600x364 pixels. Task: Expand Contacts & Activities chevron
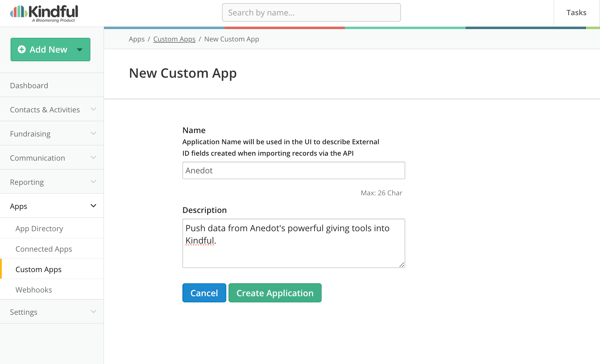tap(93, 109)
